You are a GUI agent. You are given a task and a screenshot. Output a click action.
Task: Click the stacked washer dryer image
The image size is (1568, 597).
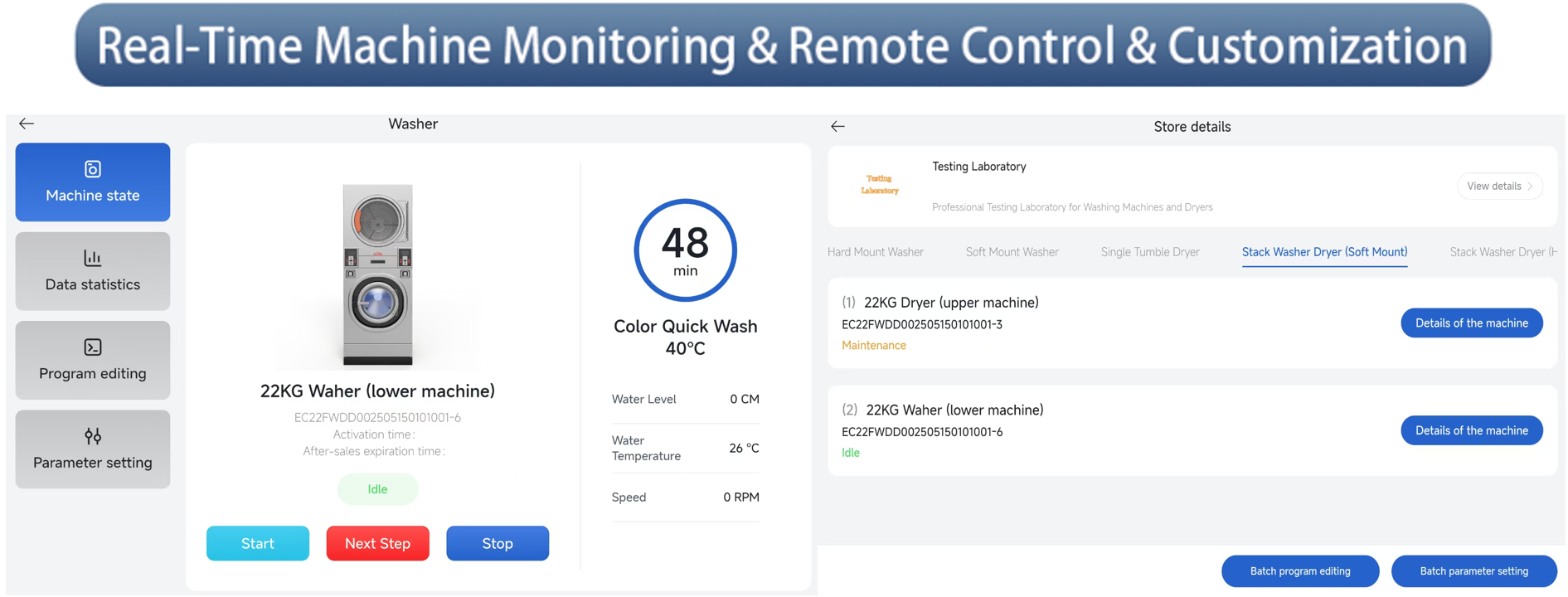(378, 274)
